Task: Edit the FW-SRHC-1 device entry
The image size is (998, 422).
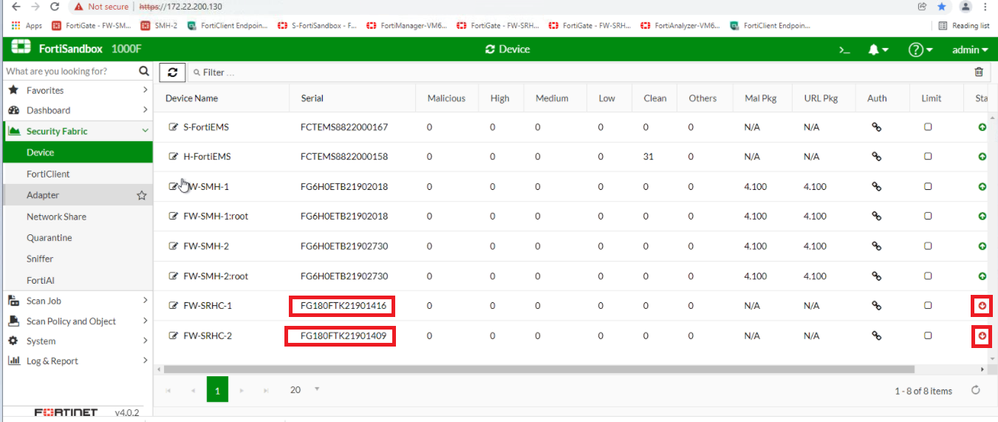Action: tap(172, 306)
